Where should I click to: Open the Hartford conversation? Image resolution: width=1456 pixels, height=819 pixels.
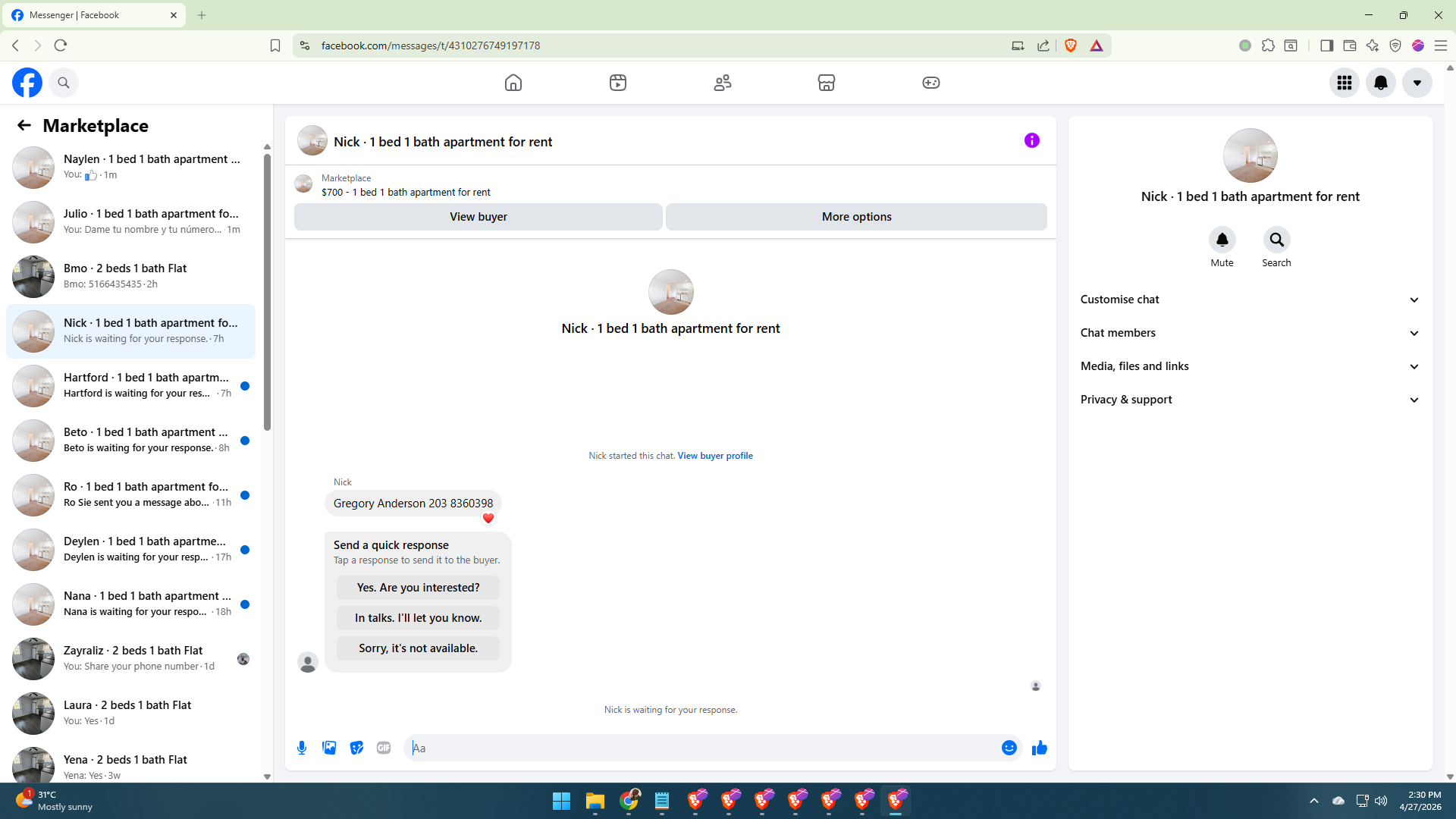[130, 386]
